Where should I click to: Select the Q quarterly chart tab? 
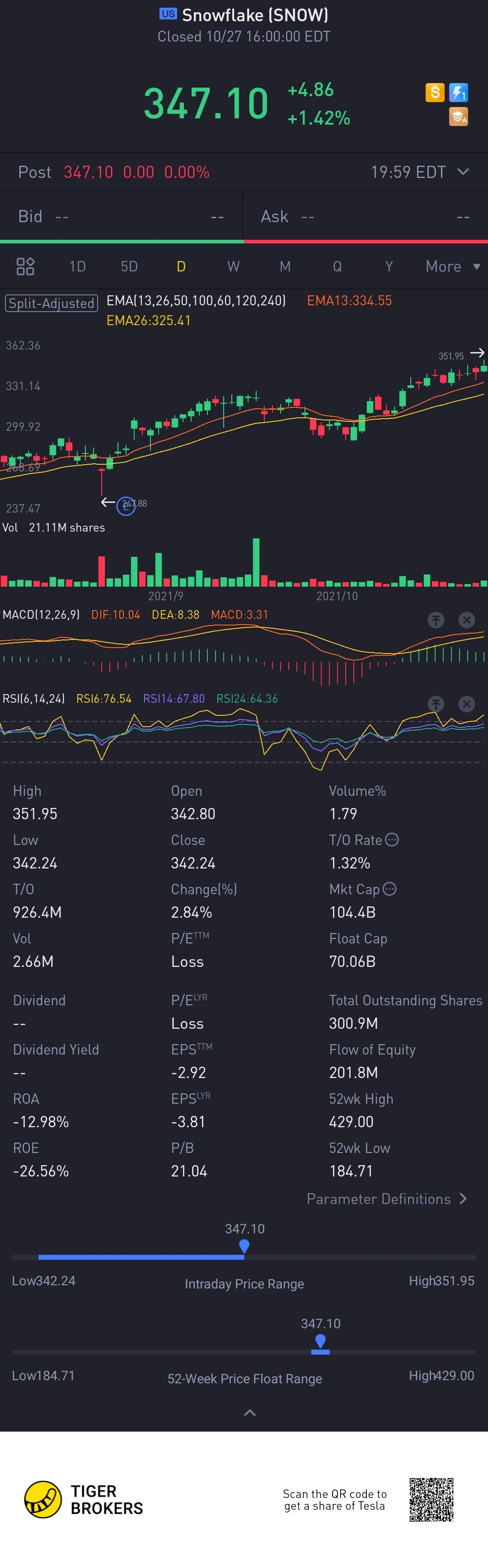coord(337,266)
